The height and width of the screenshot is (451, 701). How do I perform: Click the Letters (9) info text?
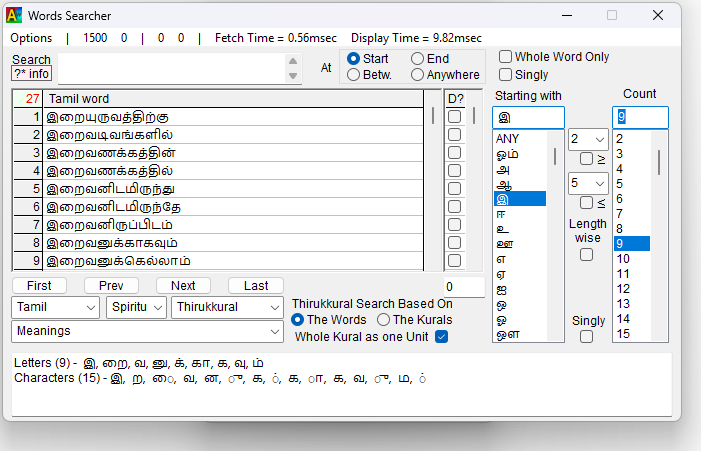pos(139,363)
